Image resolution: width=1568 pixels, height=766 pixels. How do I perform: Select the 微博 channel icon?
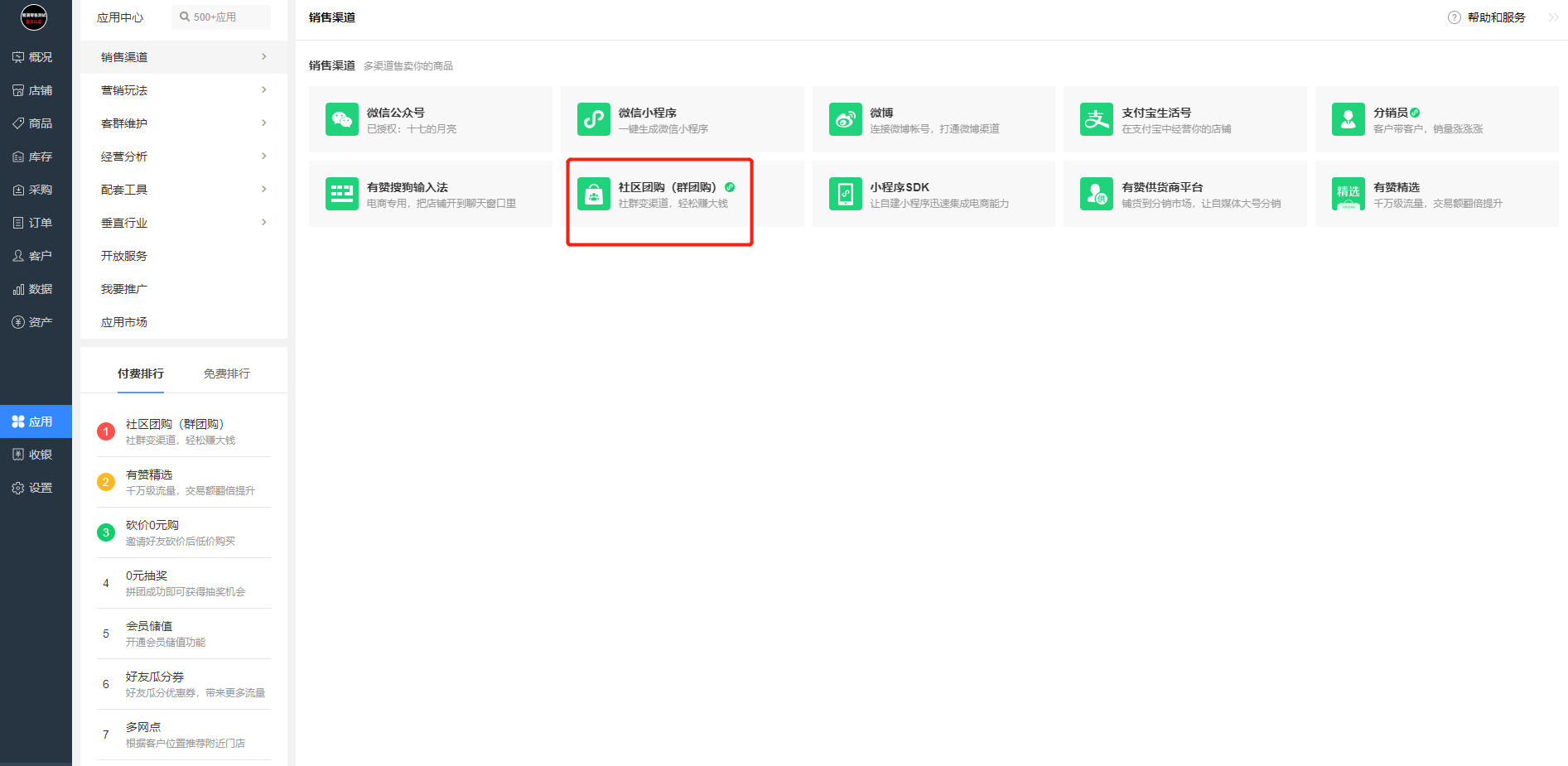click(x=846, y=119)
